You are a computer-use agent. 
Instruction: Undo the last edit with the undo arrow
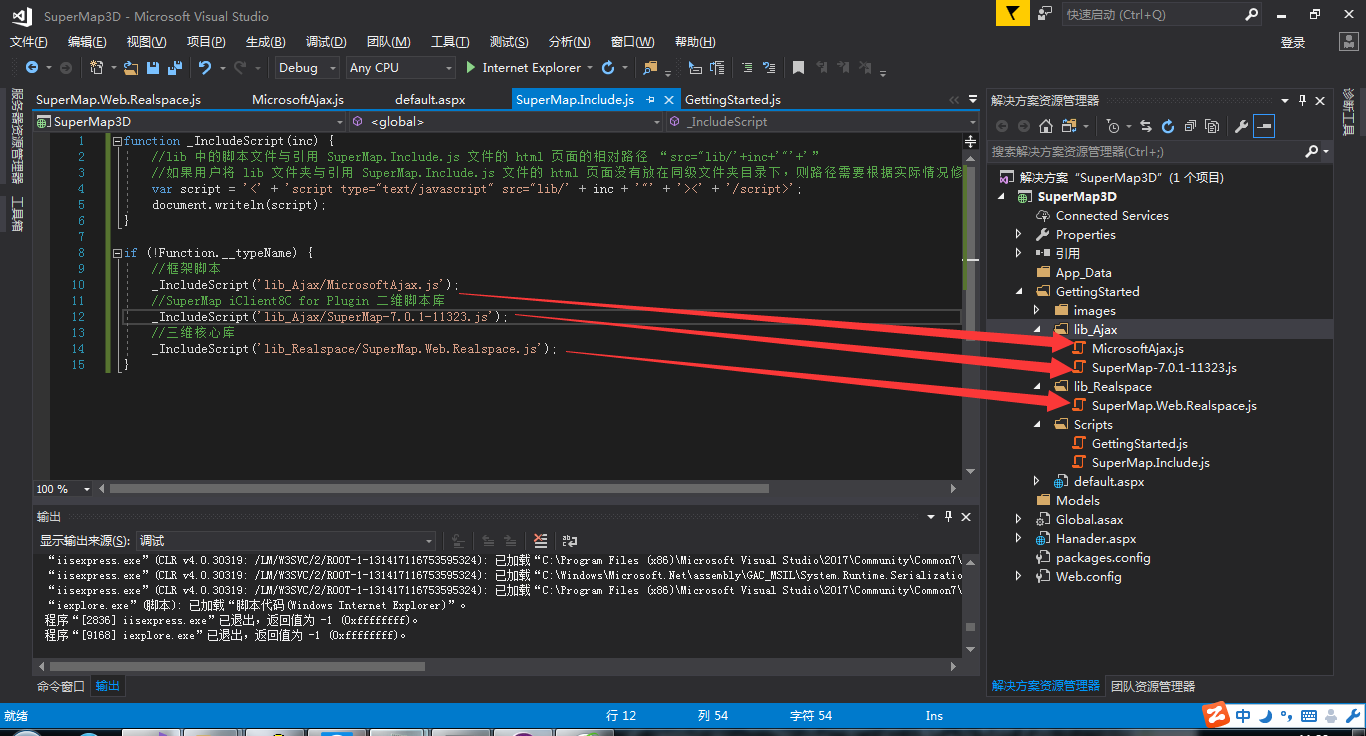pyautogui.click(x=205, y=68)
